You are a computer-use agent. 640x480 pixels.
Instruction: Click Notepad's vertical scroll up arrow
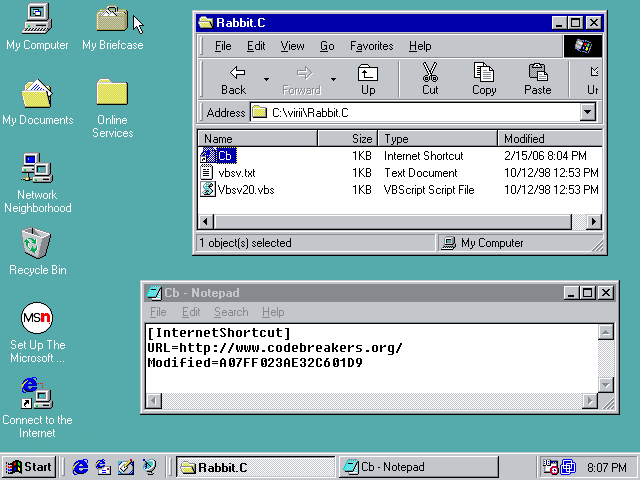606,332
